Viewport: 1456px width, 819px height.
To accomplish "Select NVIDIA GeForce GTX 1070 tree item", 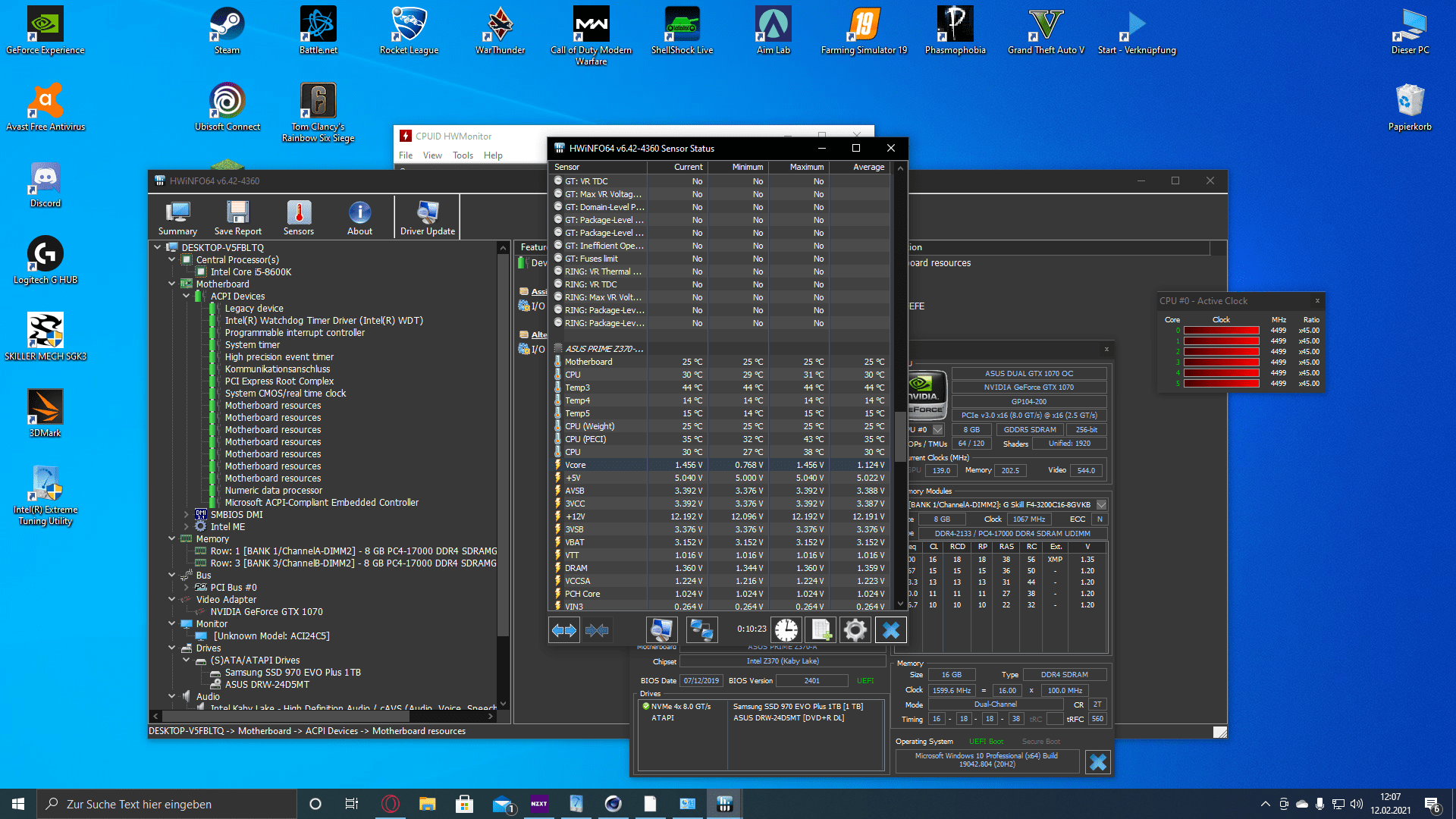I will tap(266, 611).
